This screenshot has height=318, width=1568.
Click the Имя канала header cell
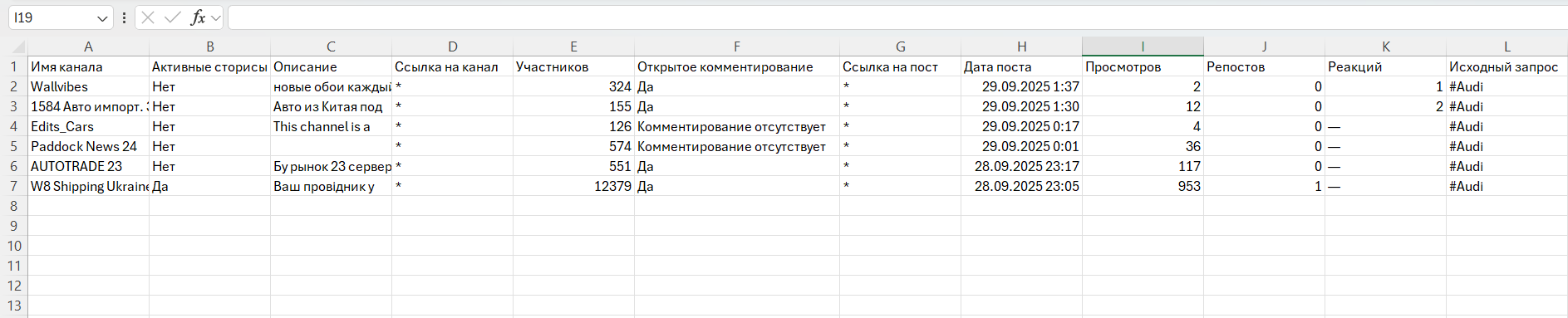tap(88, 66)
